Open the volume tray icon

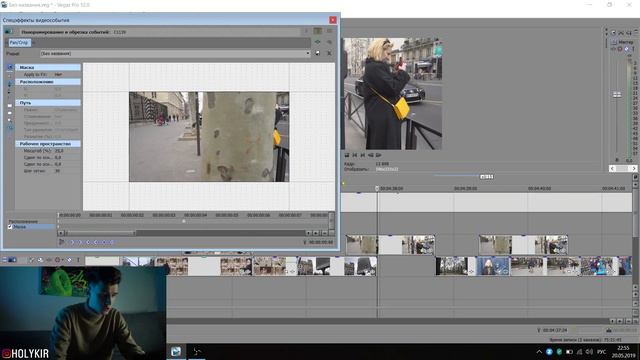click(x=589, y=352)
